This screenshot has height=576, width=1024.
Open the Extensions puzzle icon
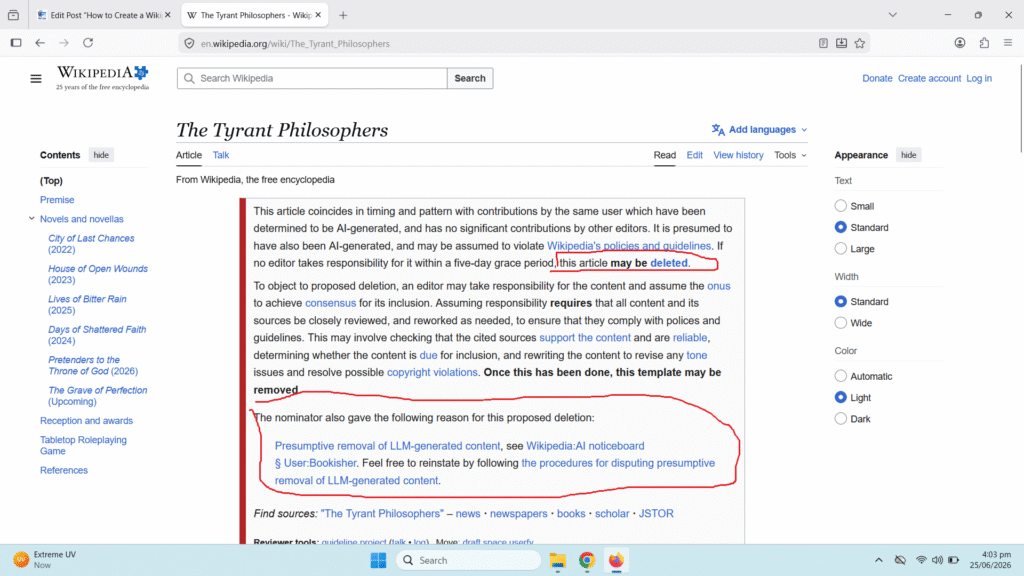click(x=984, y=43)
